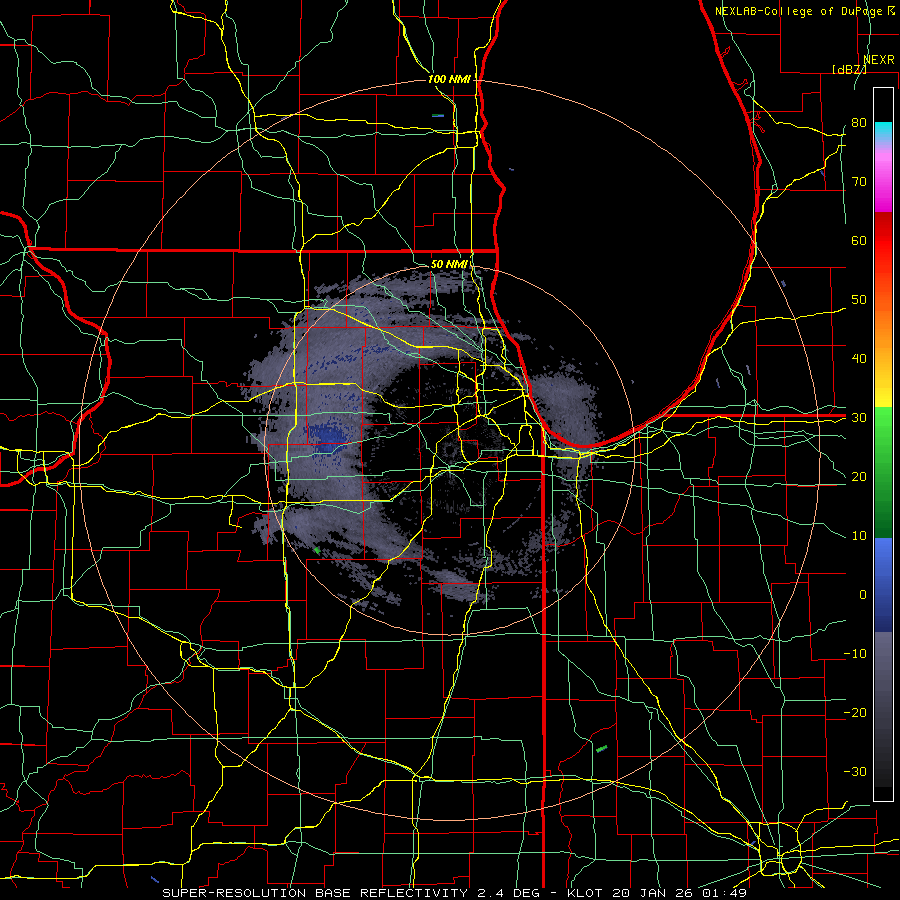Click the 40 value on the dBZ scale
This screenshot has width=900, height=900.
click(x=859, y=359)
